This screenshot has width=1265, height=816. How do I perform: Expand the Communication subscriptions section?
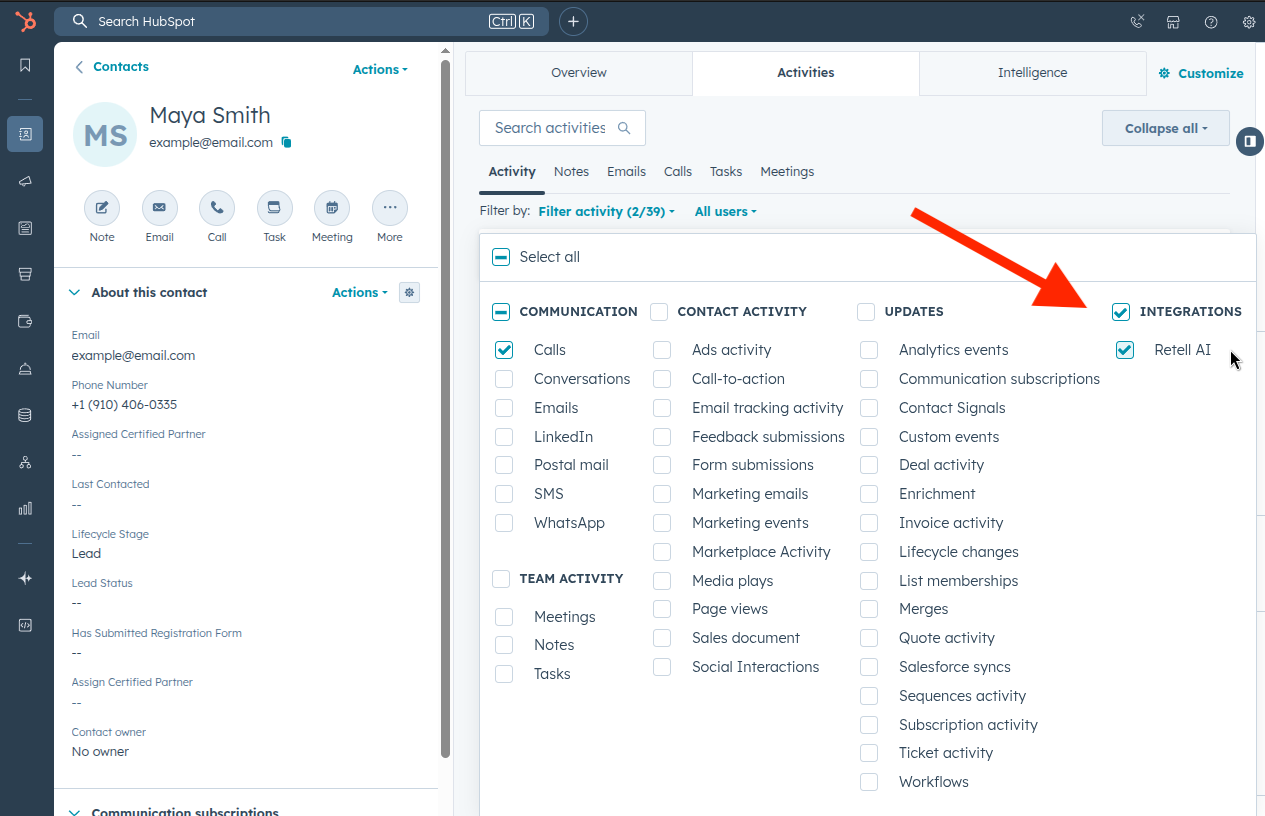[74, 811]
